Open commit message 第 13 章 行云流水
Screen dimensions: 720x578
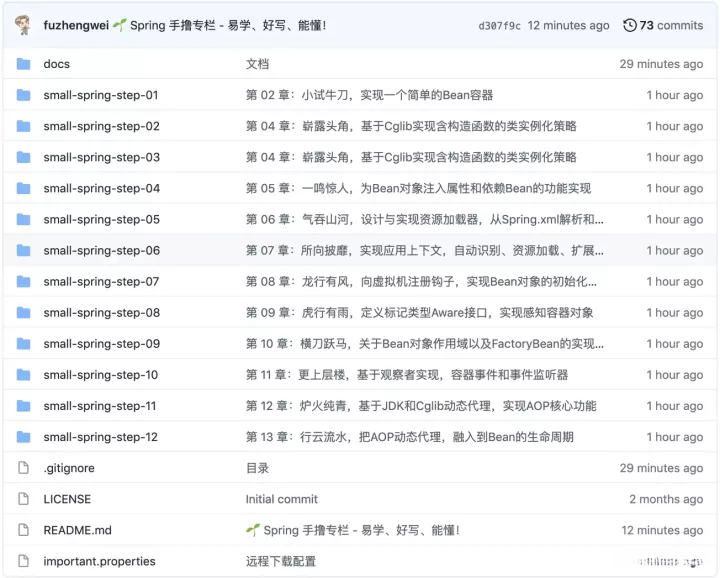tap(410, 437)
